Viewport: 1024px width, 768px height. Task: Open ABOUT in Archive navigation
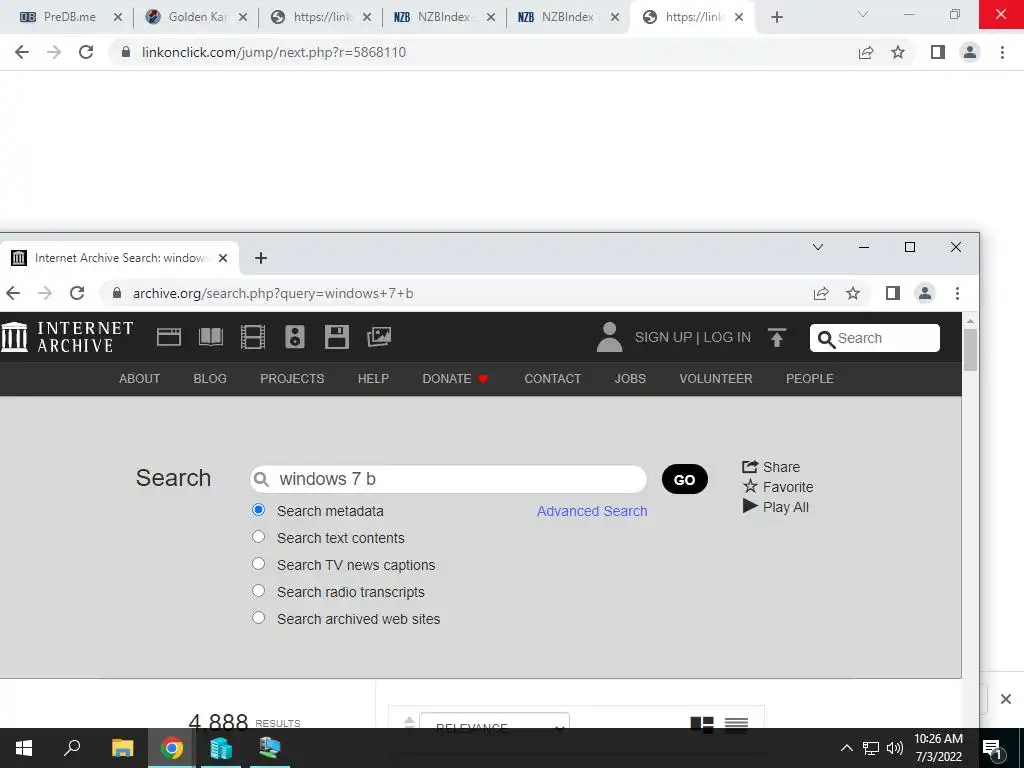pyautogui.click(x=139, y=379)
